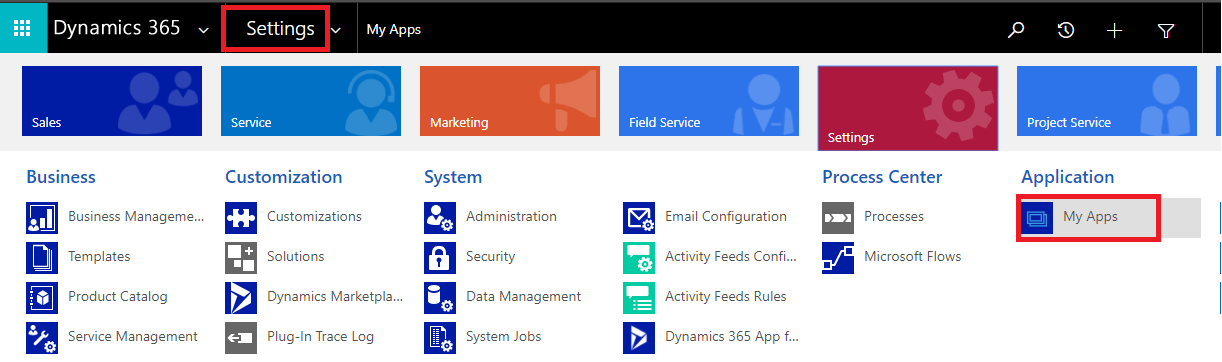Open Dynamics Marketplace link
This screenshot has width=1222, height=362.
tap(335, 297)
